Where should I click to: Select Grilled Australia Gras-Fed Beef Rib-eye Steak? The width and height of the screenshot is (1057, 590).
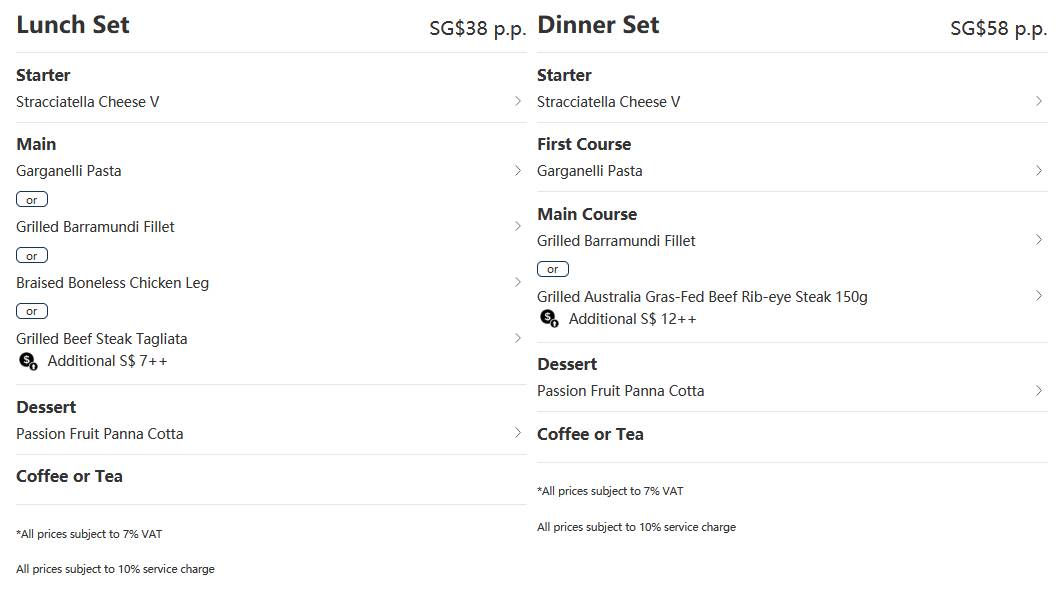pyautogui.click(x=702, y=297)
